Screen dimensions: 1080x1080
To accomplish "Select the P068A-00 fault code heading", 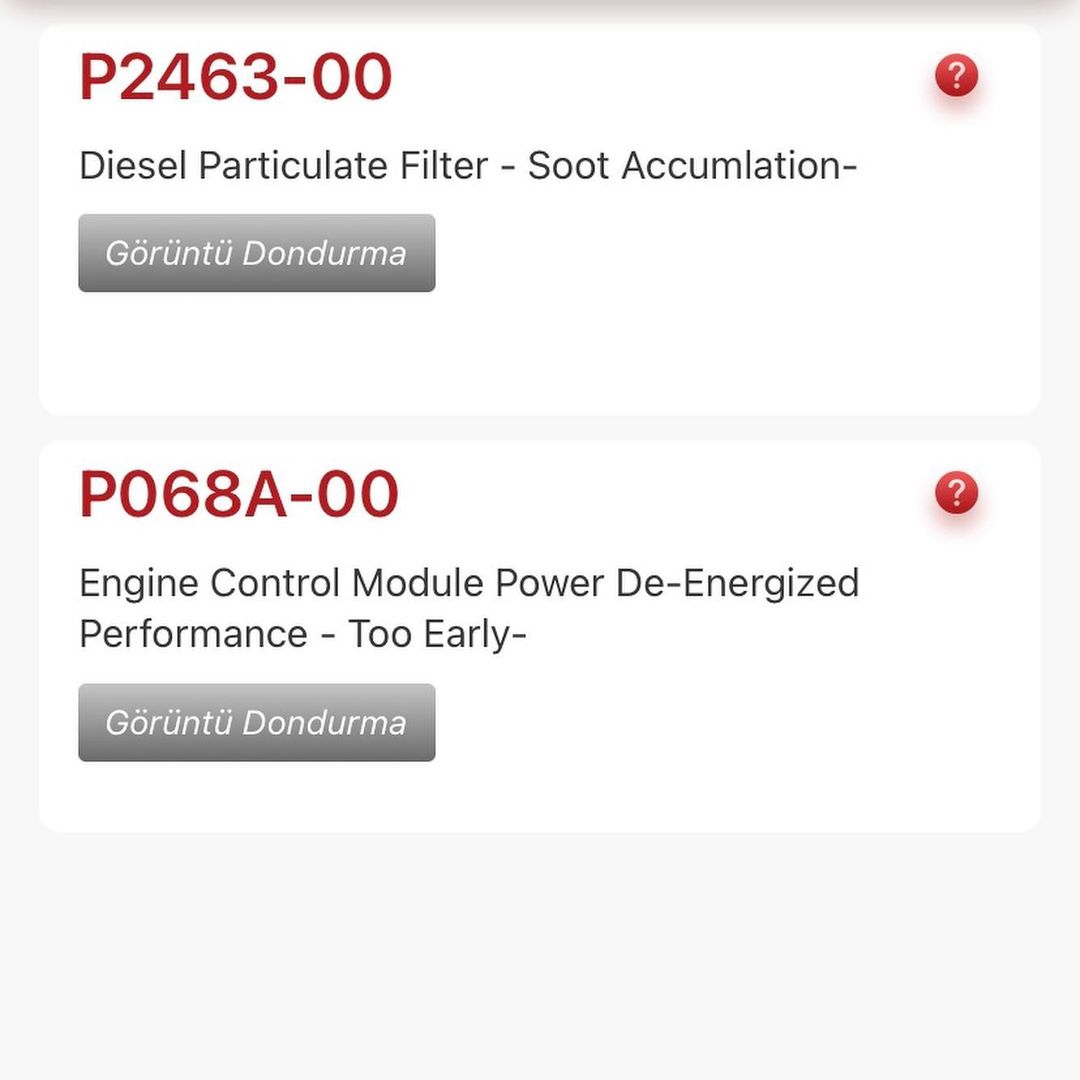I will [238, 494].
